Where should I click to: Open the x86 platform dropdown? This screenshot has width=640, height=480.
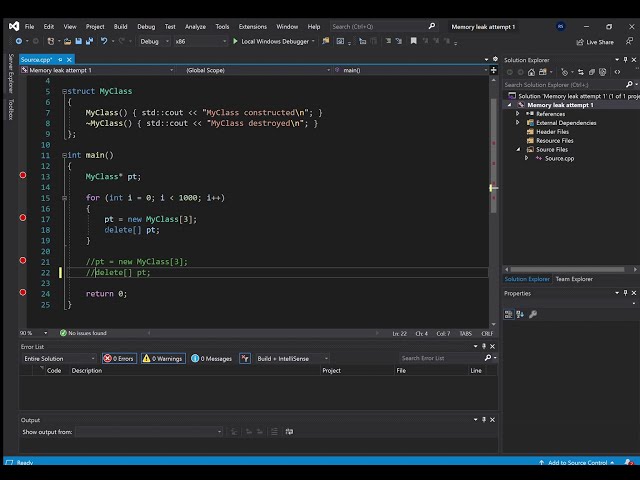pyautogui.click(x=200, y=41)
